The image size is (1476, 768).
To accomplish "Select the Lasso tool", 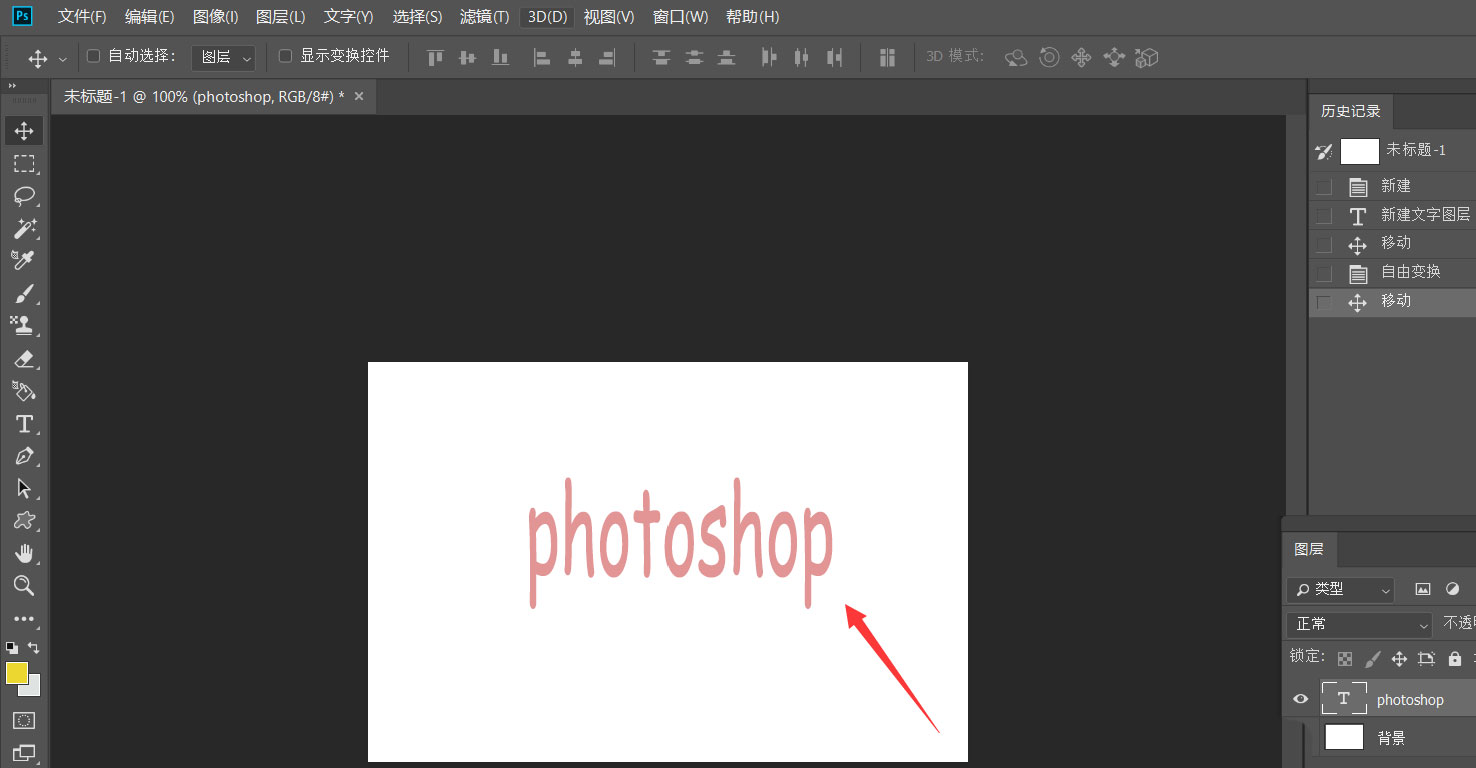I will coord(24,196).
